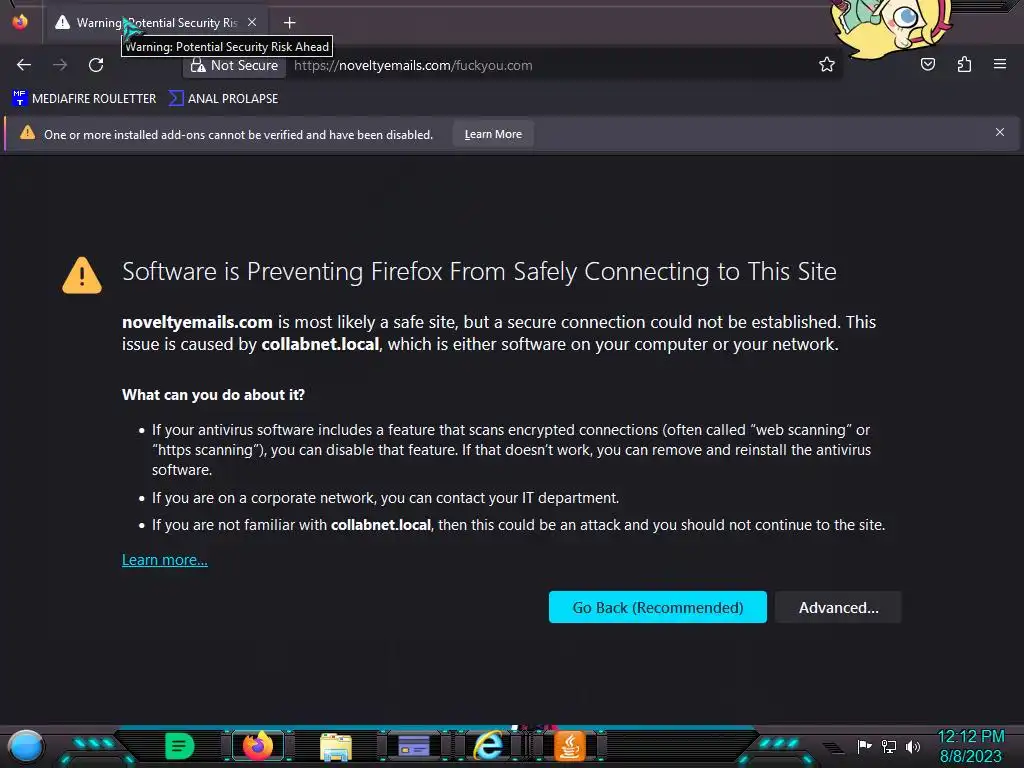This screenshot has width=1024, height=768.
Task: Bookmark this page with the star icon
Action: (x=827, y=65)
